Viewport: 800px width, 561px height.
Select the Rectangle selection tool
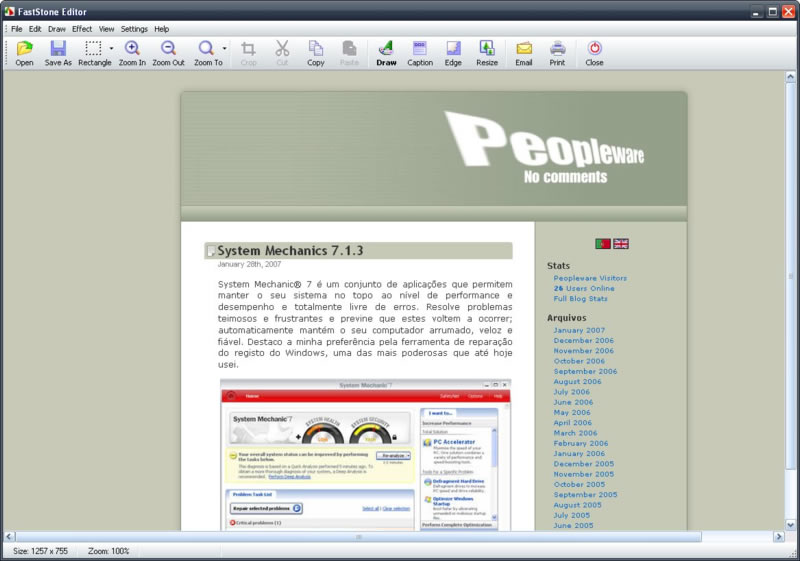point(94,53)
